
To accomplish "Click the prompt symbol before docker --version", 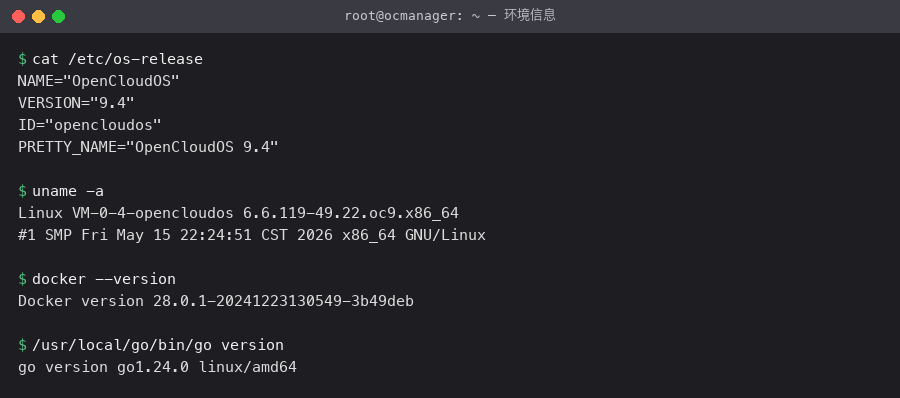I will (22, 279).
